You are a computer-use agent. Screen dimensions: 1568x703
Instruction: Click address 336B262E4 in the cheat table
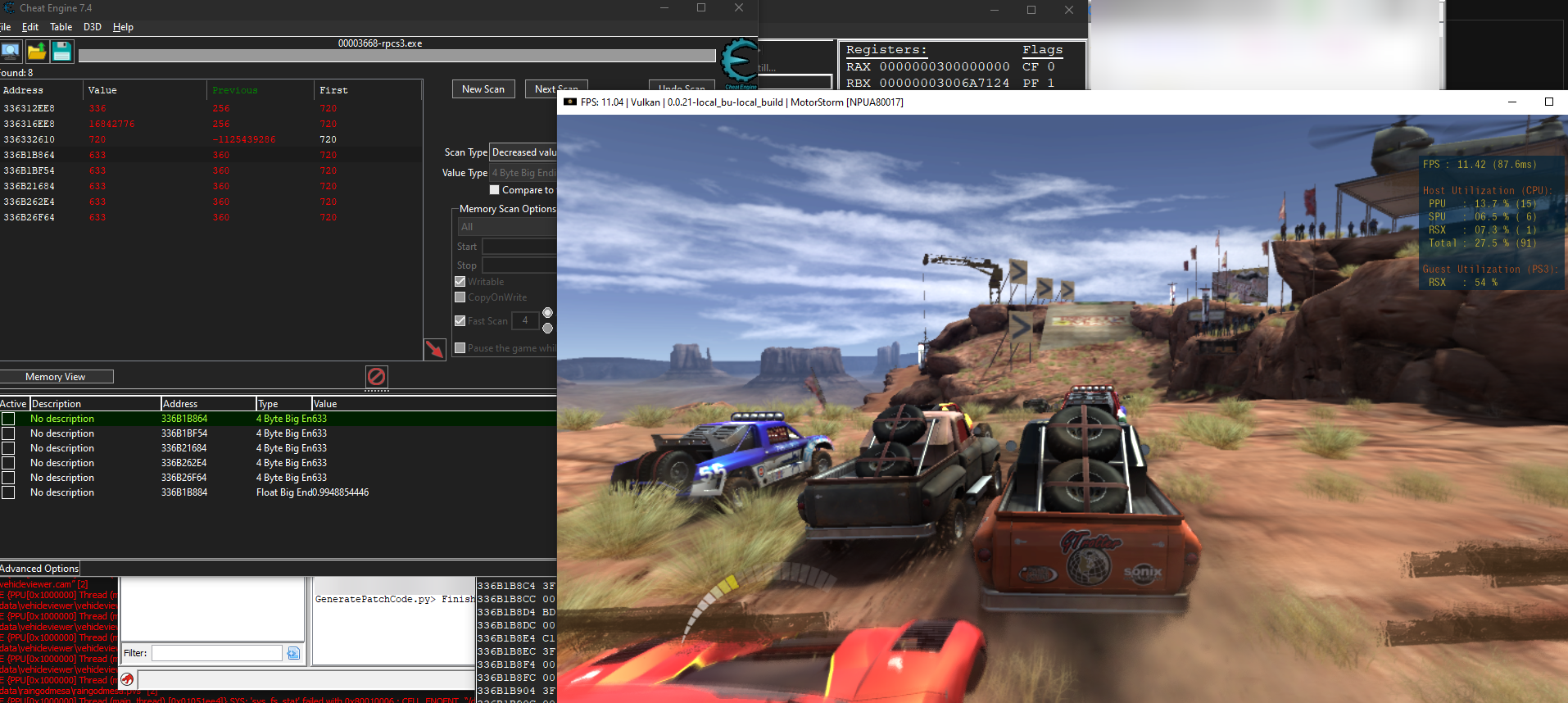point(184,463)
